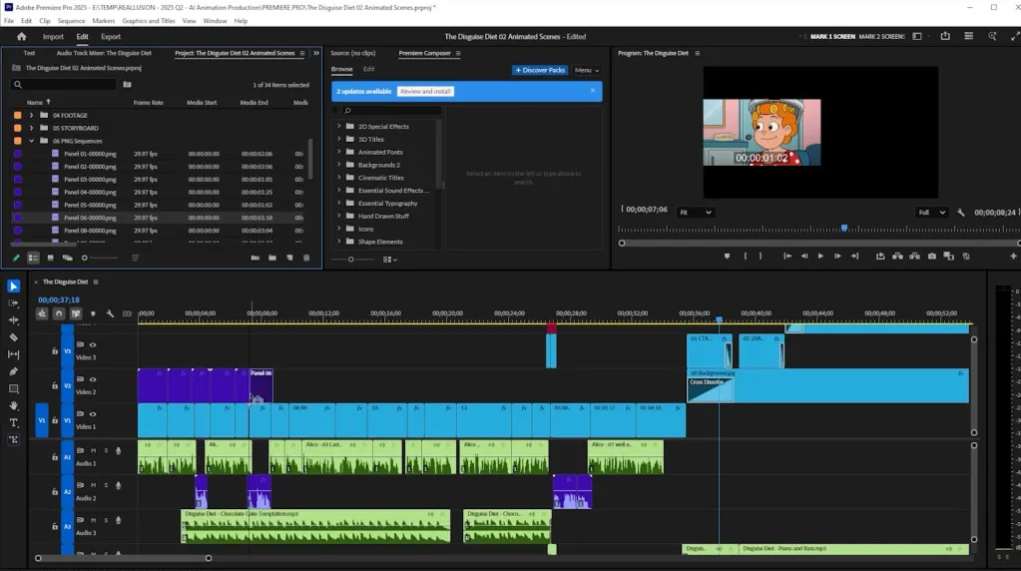The height and width of the screenshot is (571, 1021).
Task: Step back one frame in Program monitor
Action: coord(804,257)
